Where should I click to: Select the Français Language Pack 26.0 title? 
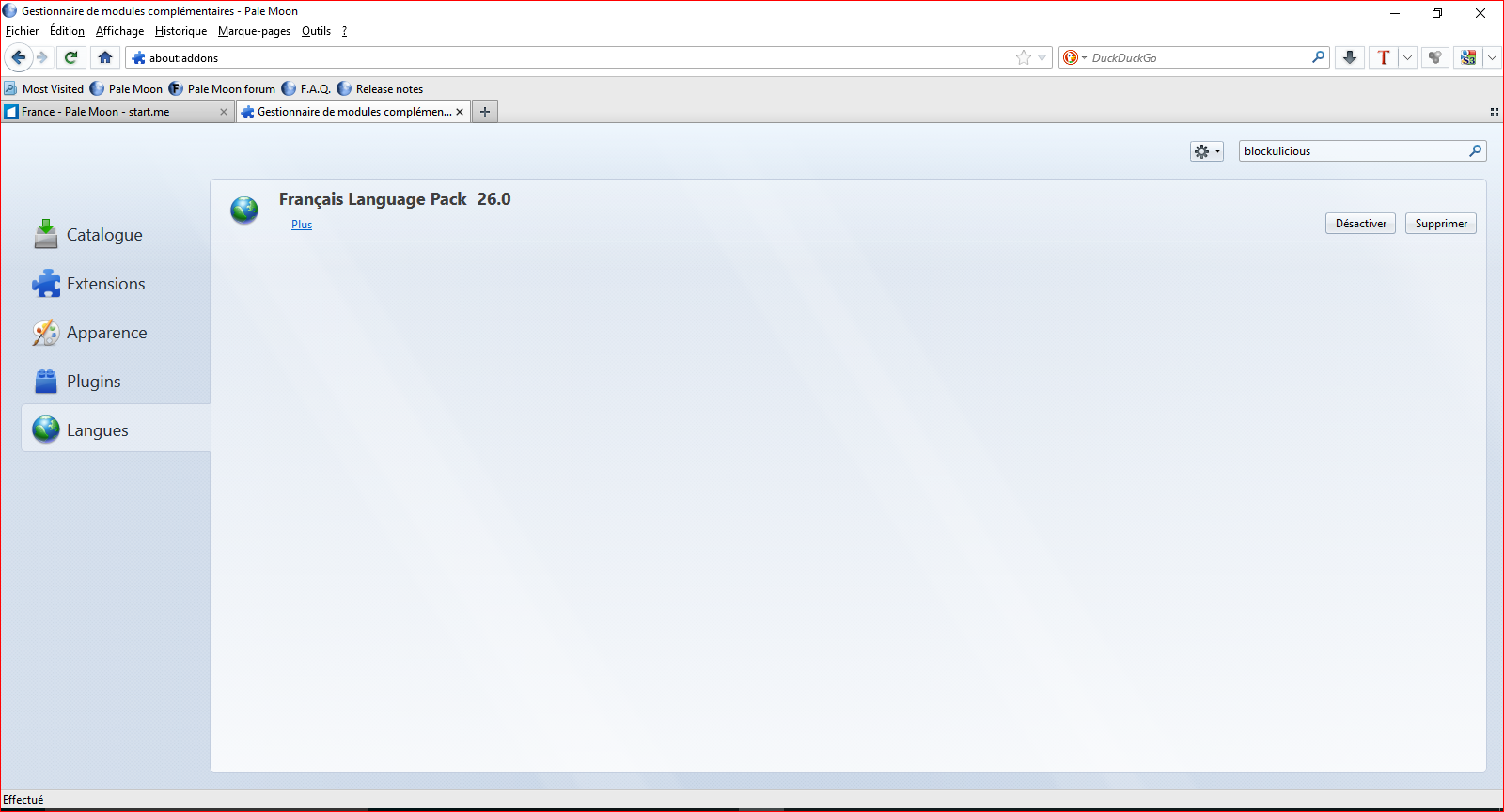click(395, 199)
